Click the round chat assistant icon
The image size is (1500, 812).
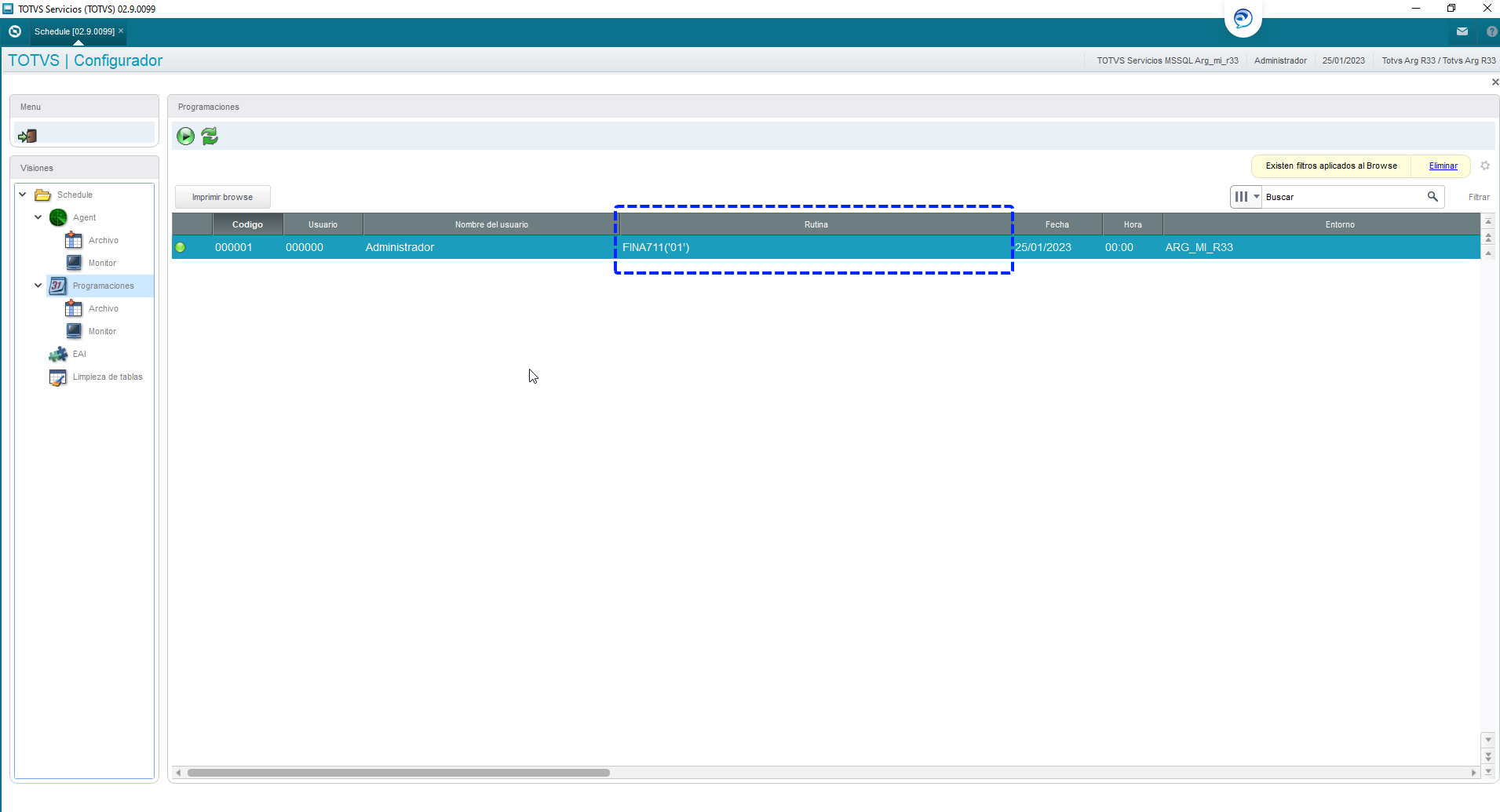[1243, 18]
